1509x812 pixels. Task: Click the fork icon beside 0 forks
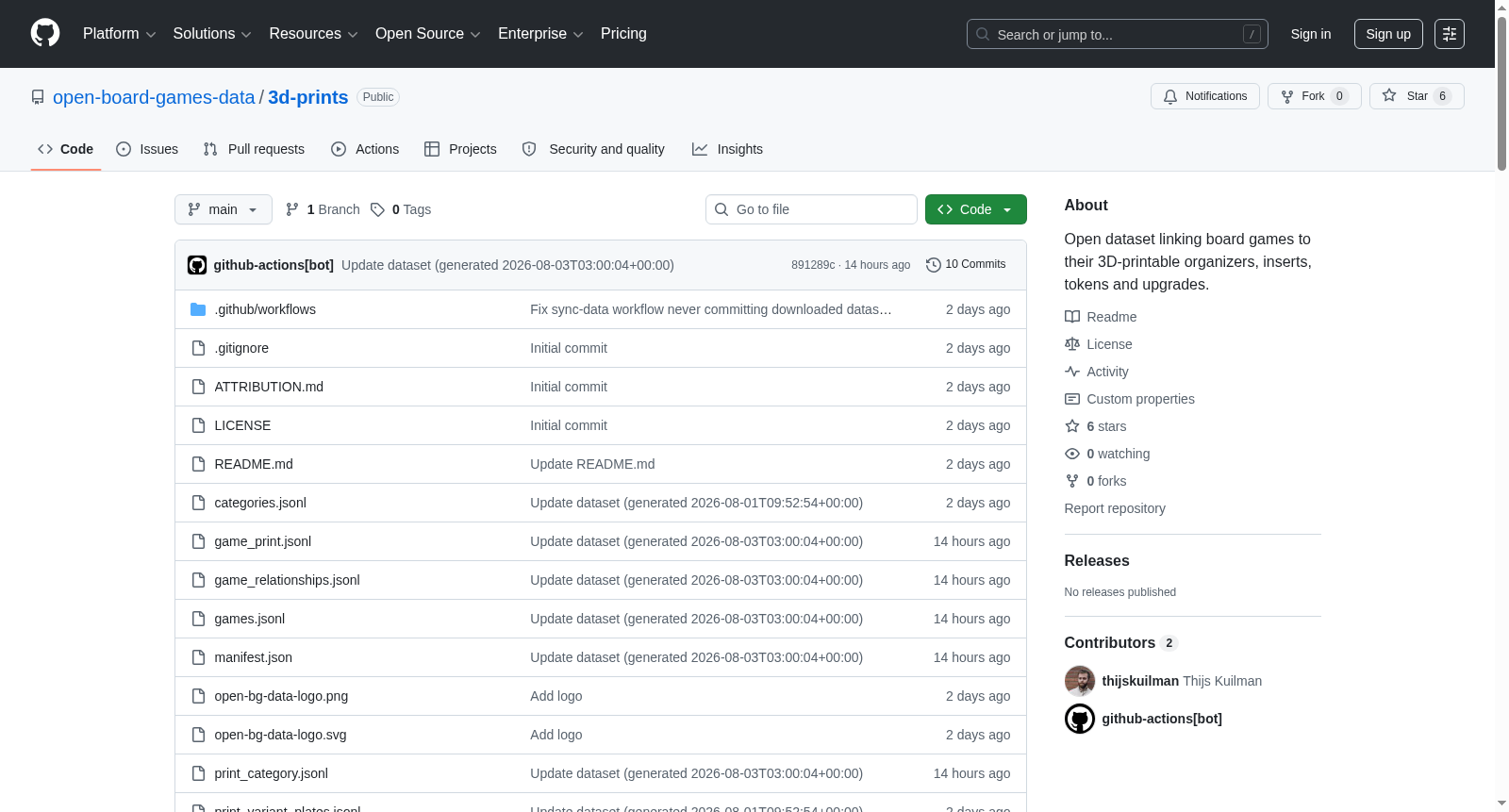tap(1072, 481)
